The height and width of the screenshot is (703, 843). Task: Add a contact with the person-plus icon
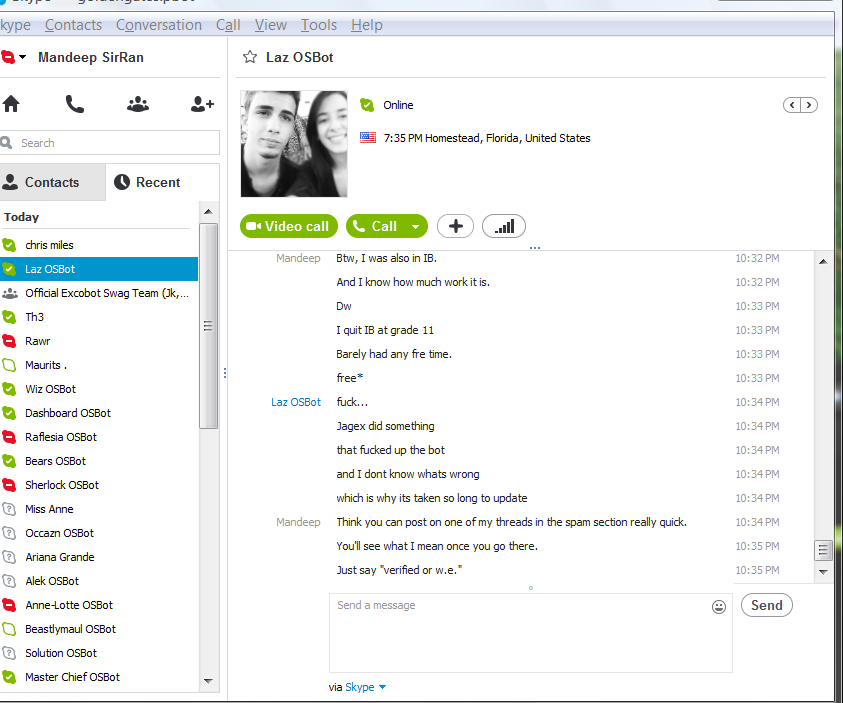tap(202, 104)
